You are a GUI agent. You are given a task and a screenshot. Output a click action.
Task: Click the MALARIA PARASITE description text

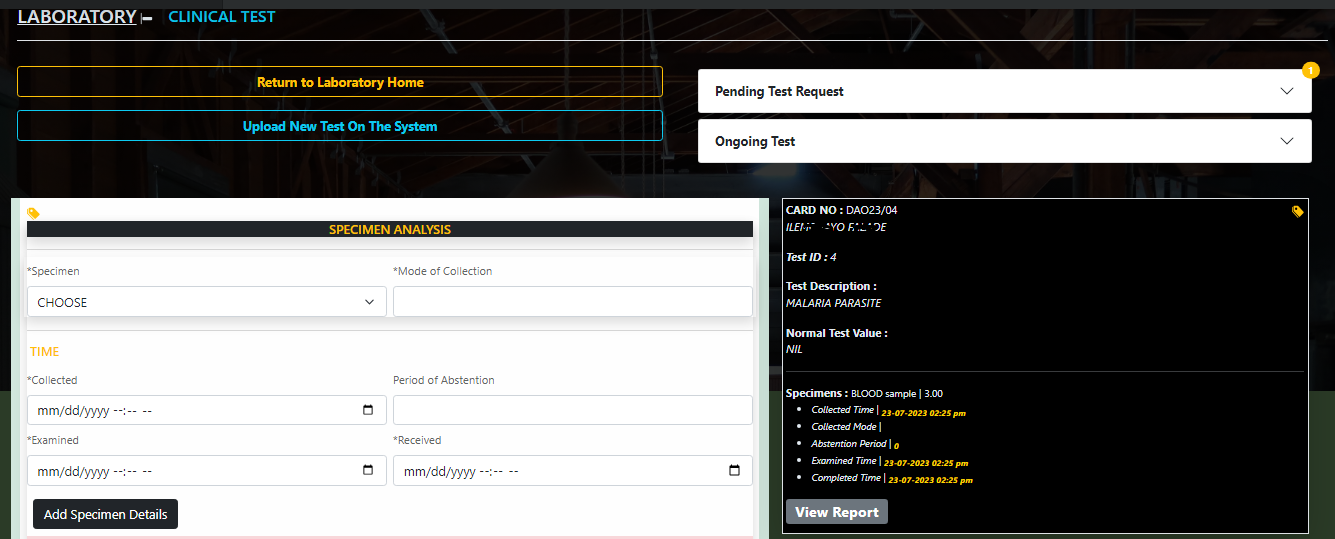tap(834, 303)
